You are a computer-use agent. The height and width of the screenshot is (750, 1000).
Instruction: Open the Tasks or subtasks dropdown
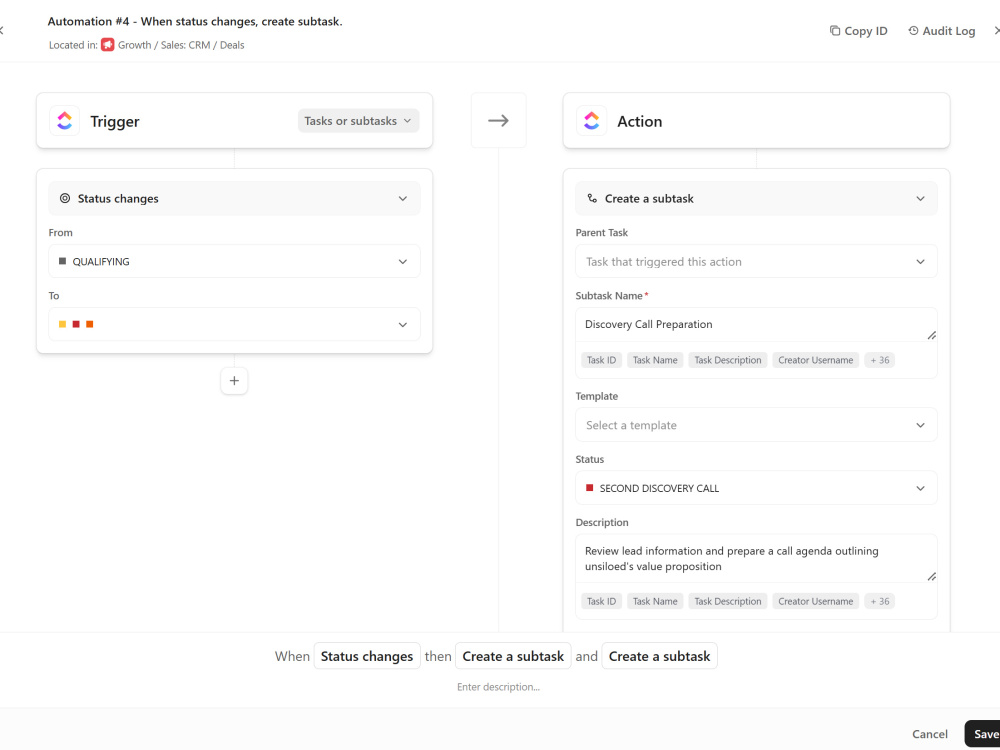pyautogui.click(x=358, y=121)
